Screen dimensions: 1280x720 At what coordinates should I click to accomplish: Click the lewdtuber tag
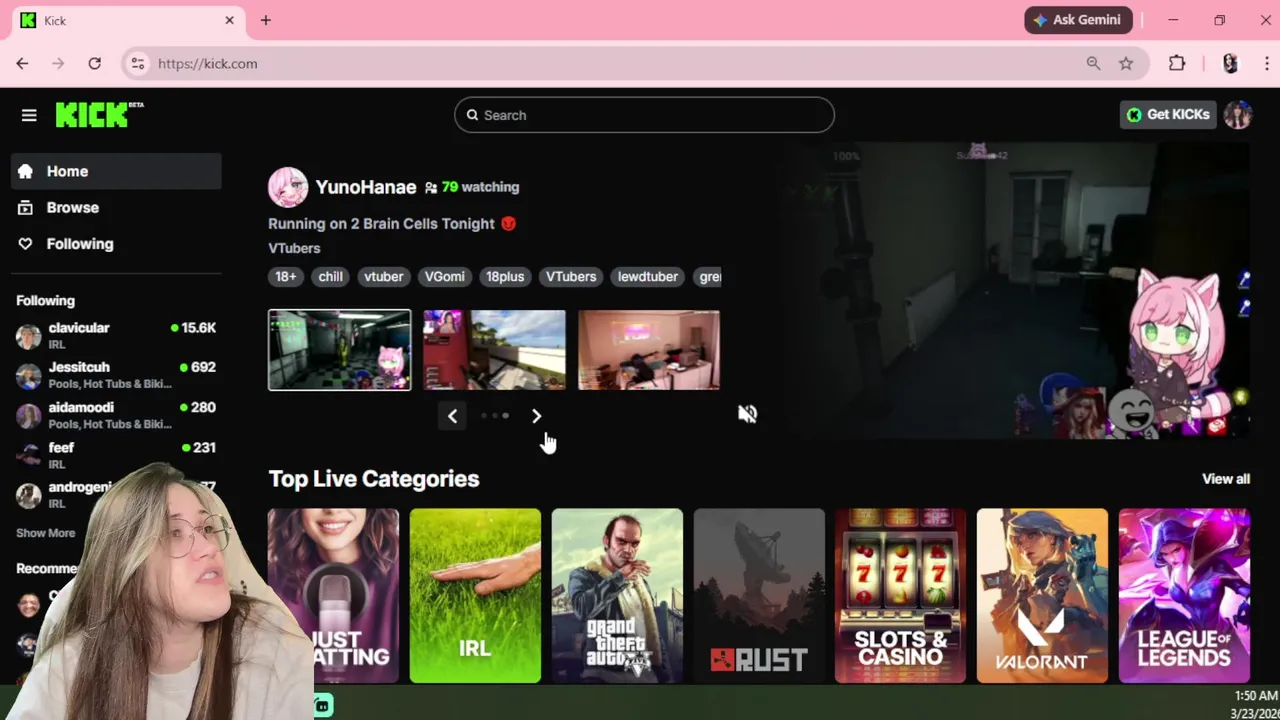pos(648,277)
